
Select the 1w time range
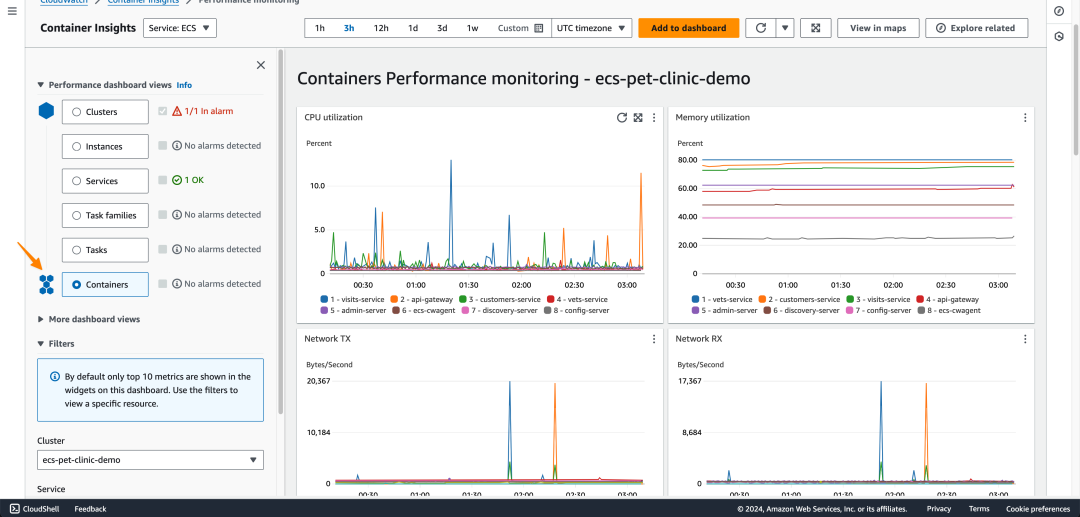click(x=472, y=28)
